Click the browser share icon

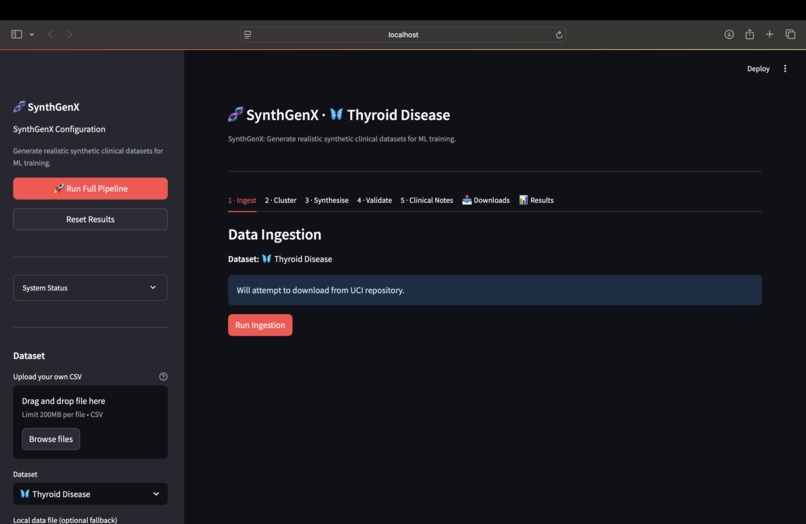click(749, 34)
